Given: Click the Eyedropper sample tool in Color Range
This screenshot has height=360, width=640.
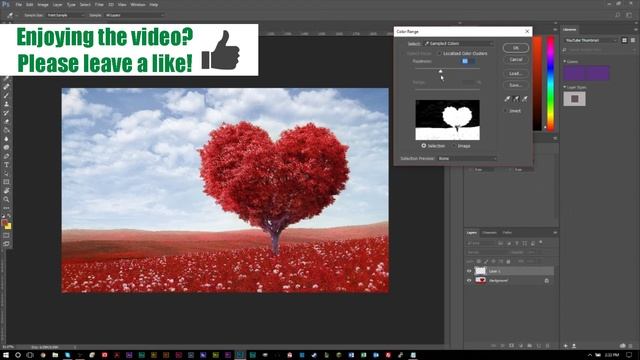Looking at the screenshot, I should (x=507, y=99).
